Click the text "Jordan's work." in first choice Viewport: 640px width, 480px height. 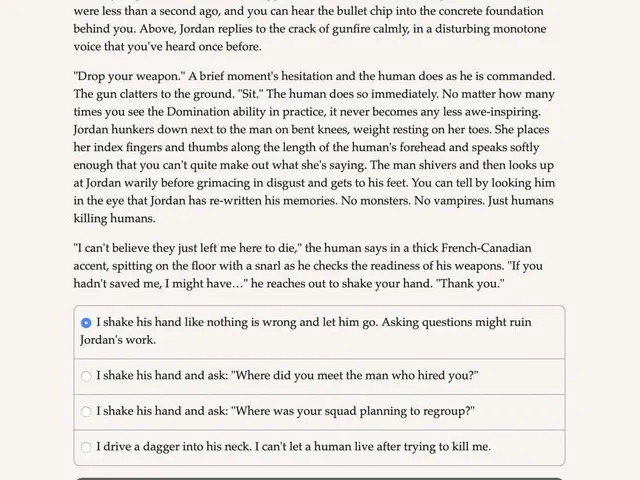point(118,340)
